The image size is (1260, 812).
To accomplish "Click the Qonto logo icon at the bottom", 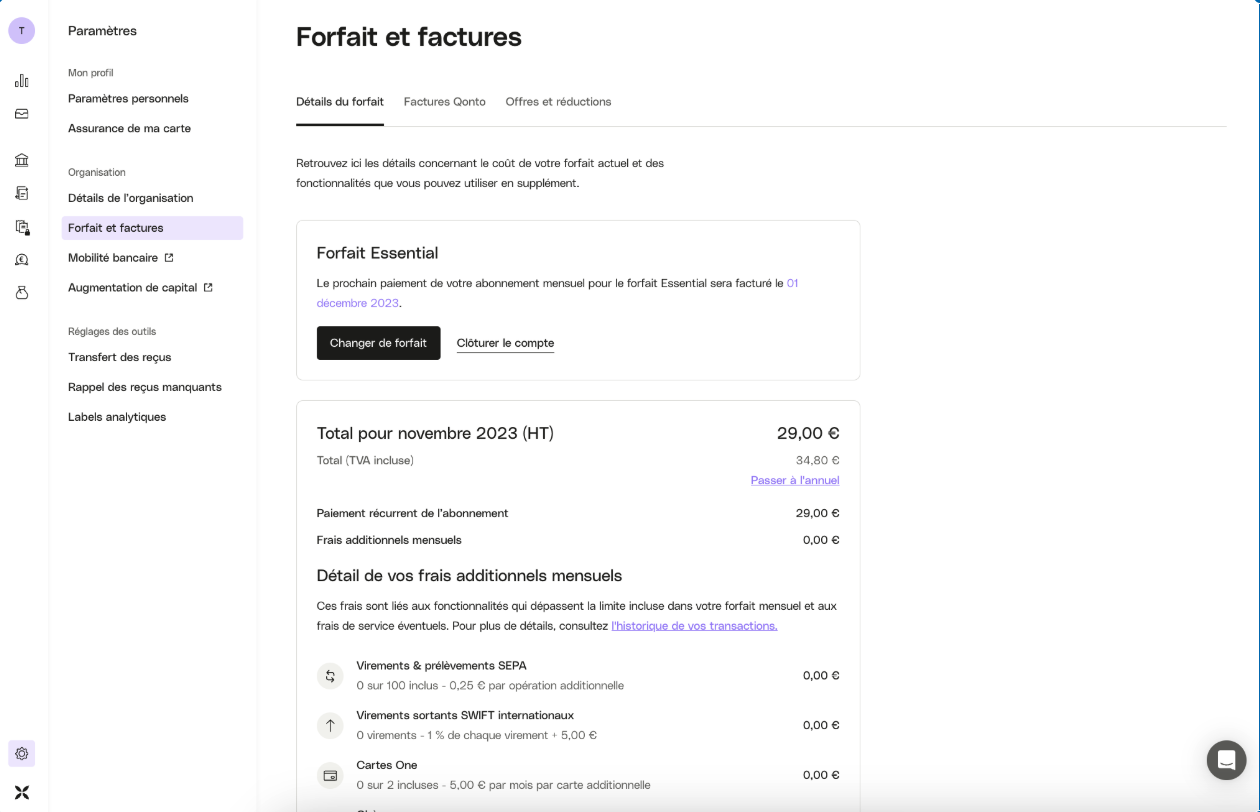I will (22, 793).
